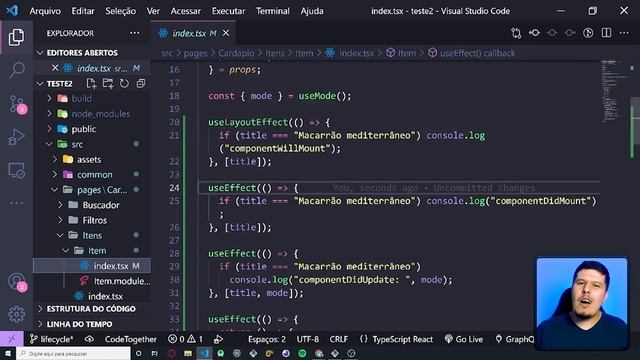
Task: Collapse all folders in TESTE2 explorer
Action: pos(141,84)
